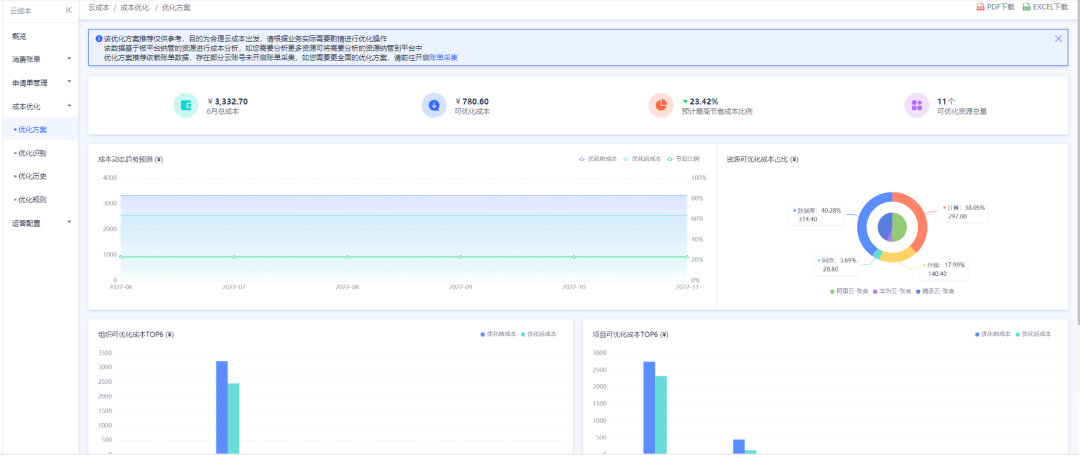Click the info icon in the notice banner
This screenshot has height=456, width=1080.
click(99, 39)
